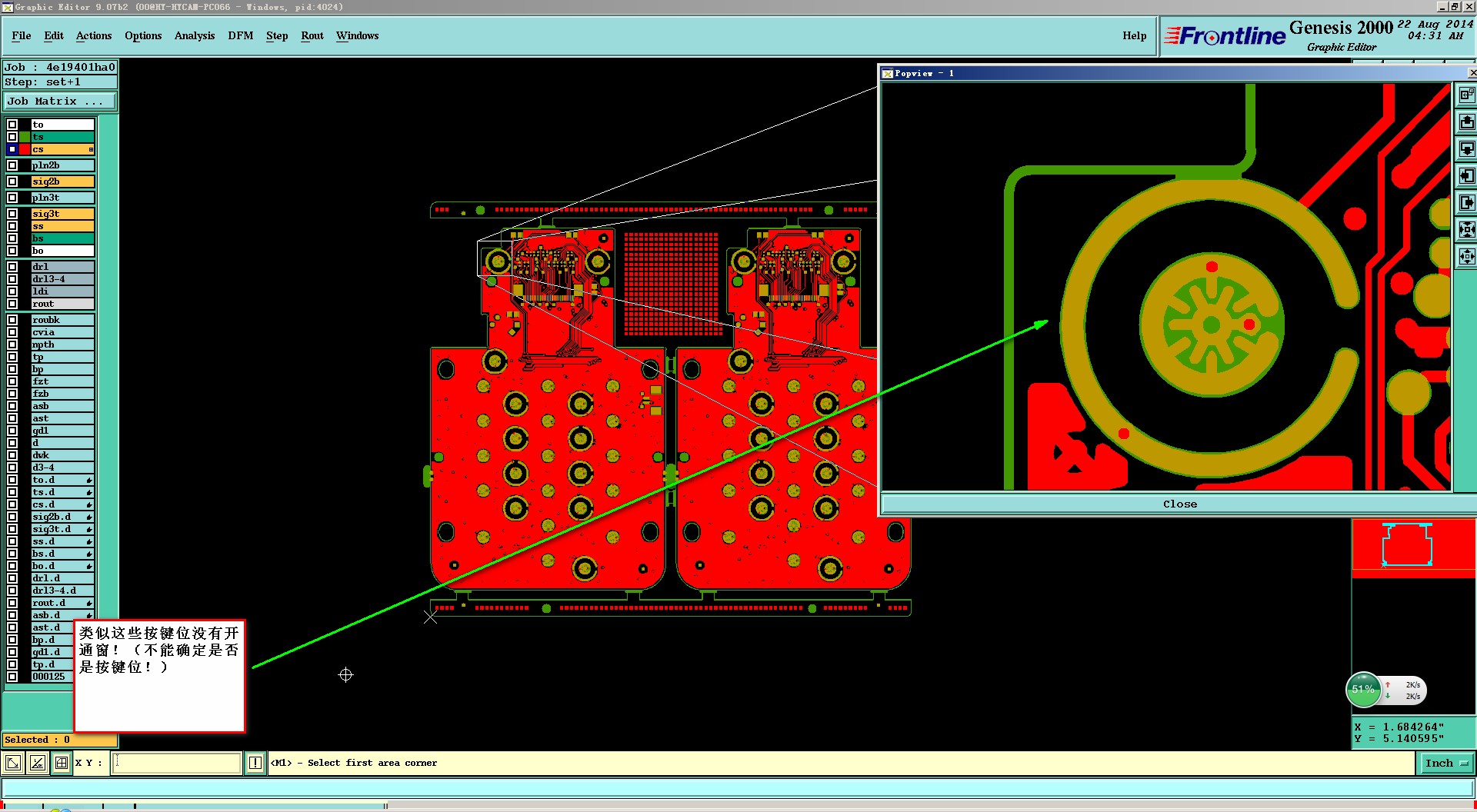
Task: Open the Inch units dropdown
Action: (x=1446, y=763)
